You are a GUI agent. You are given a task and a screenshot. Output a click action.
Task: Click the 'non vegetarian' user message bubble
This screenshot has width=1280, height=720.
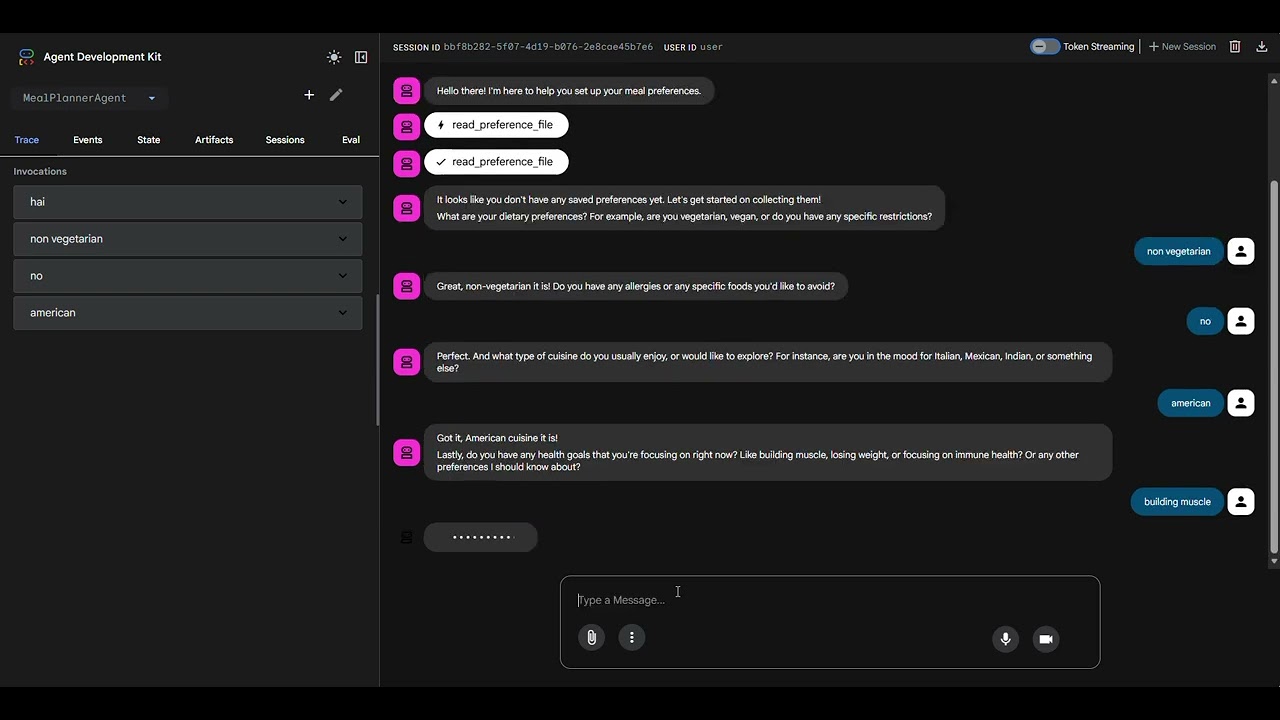point(1179,251)
